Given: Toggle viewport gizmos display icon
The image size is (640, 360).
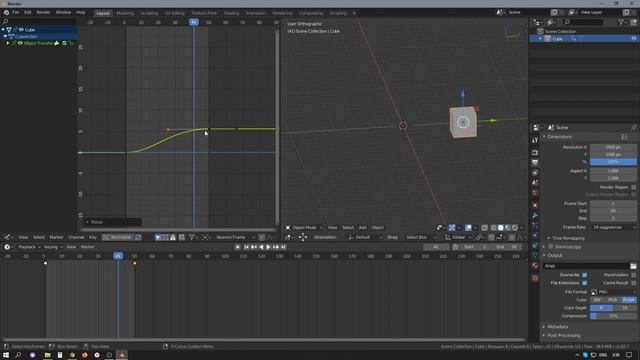Looking at the screenshot, I should click(452, 228).
